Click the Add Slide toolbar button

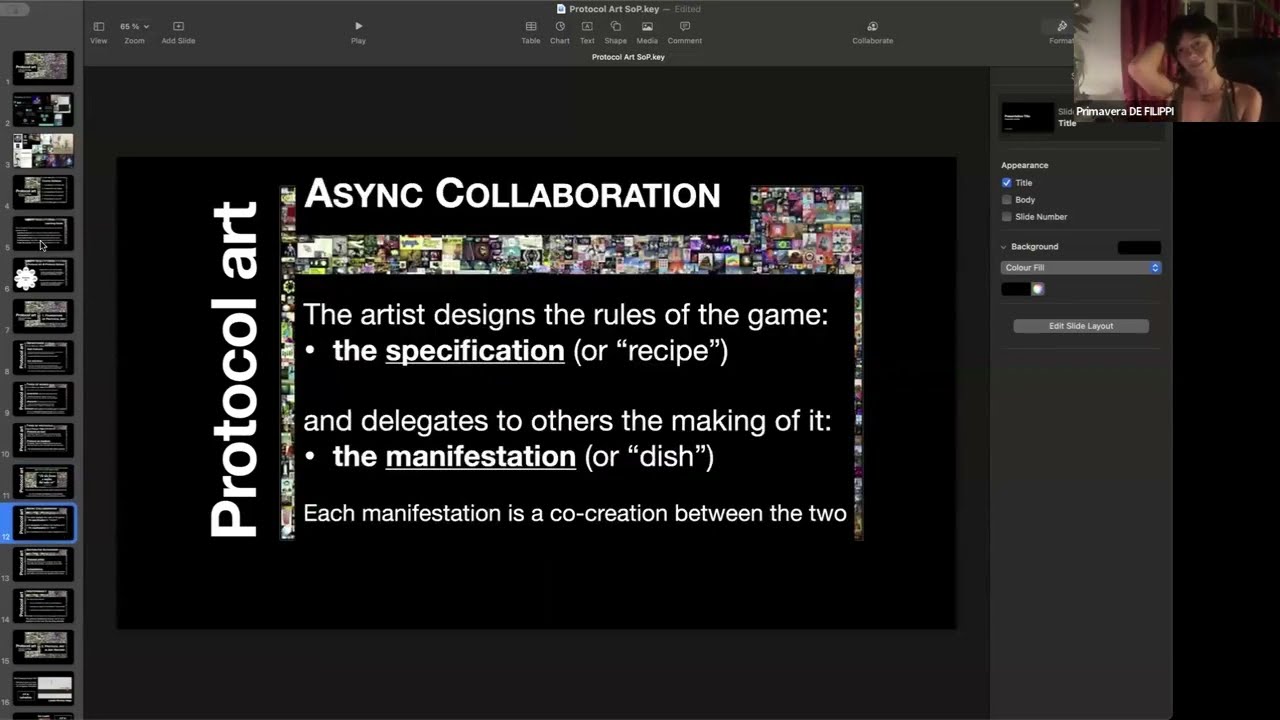178,32
